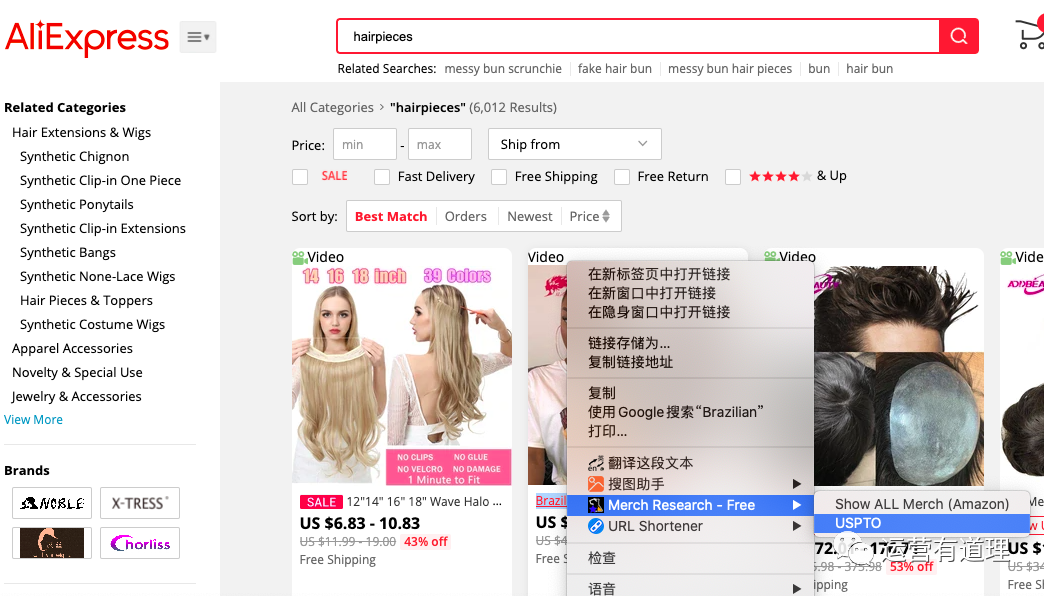Open the shopping cart icon

click(x=1029, y=34)
